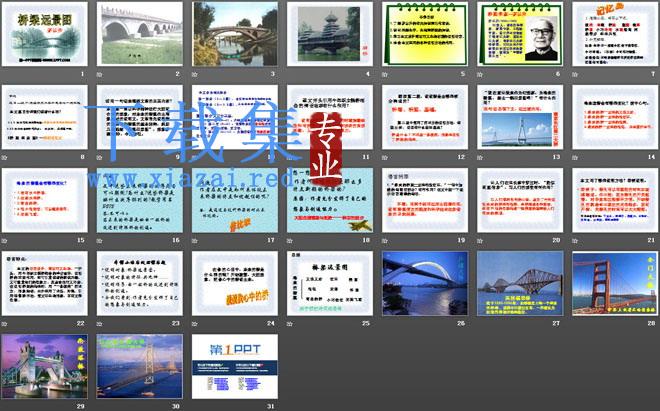Image resolution: width=660 pixels, height=411 pixels.
Task: Select slide 26 blue arch bridge at night
Action: pos(425,283)
